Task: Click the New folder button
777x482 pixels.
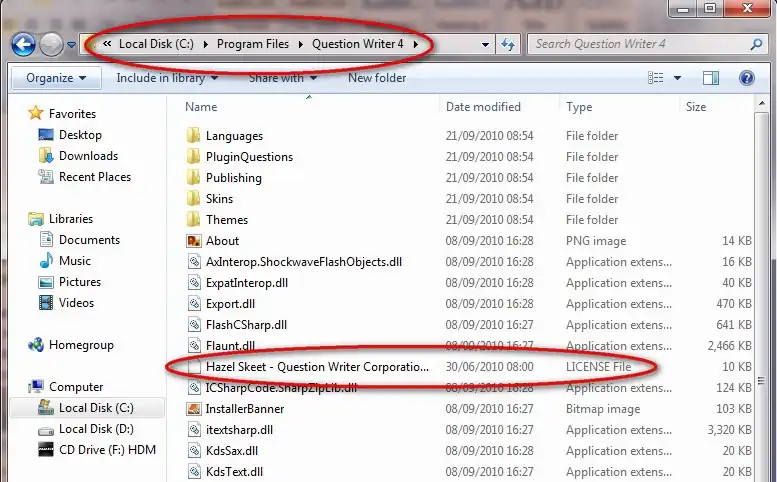Action: click(377, 78)
